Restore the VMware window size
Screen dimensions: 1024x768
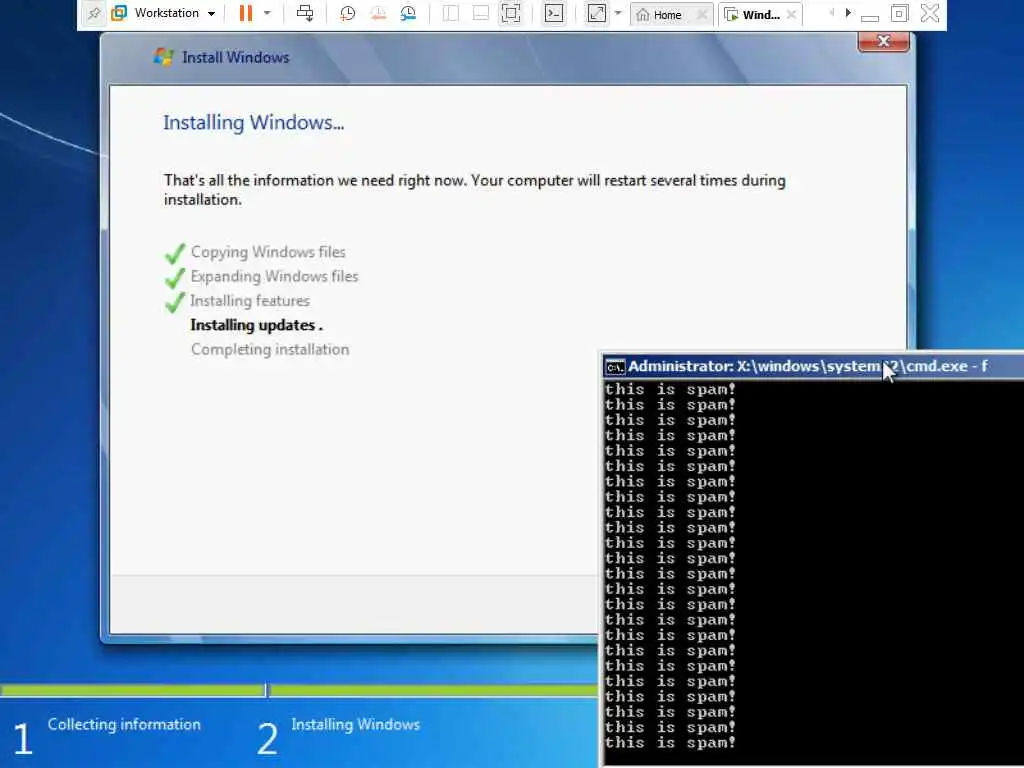(899, 13)
